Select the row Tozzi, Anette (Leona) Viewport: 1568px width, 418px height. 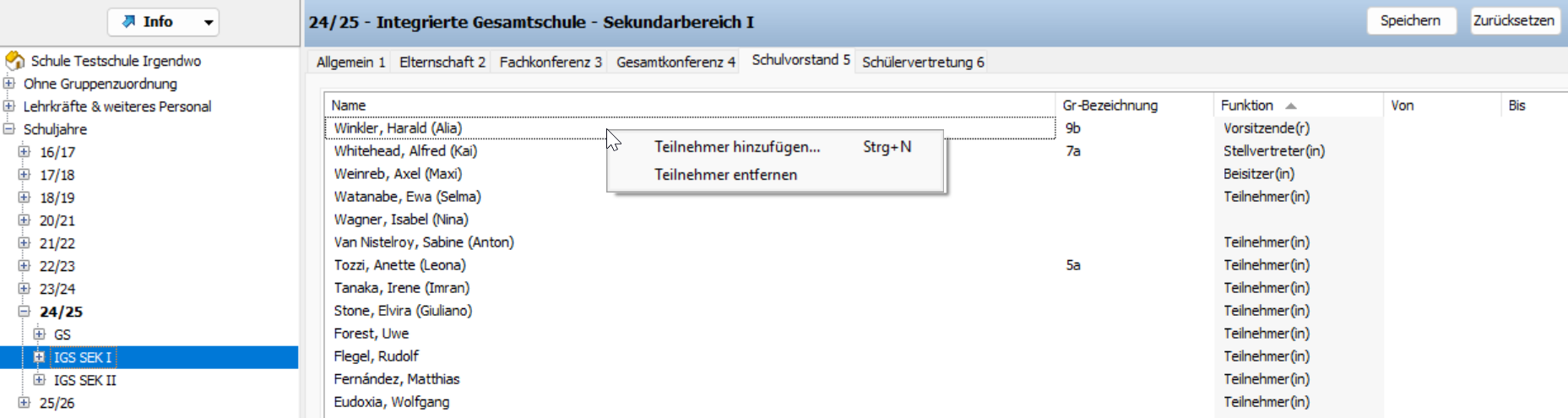[x=399, y=265]
